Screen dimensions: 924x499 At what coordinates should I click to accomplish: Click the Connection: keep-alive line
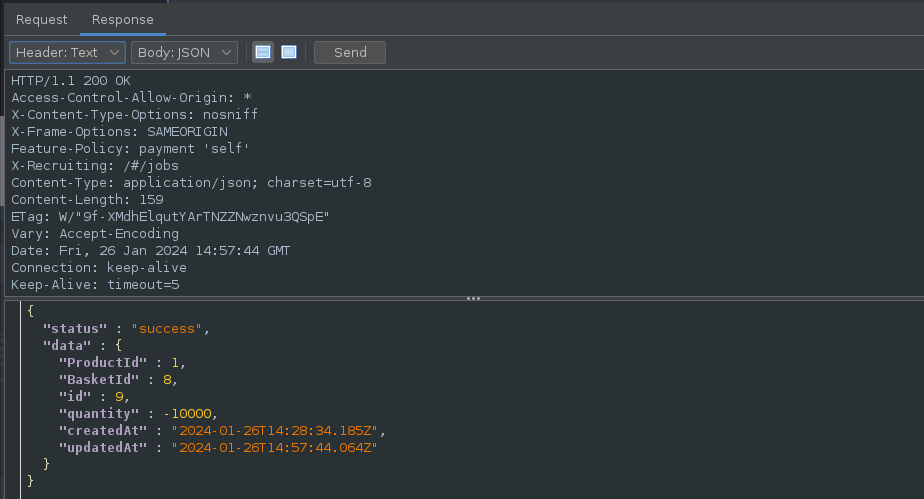coord(99,268)
